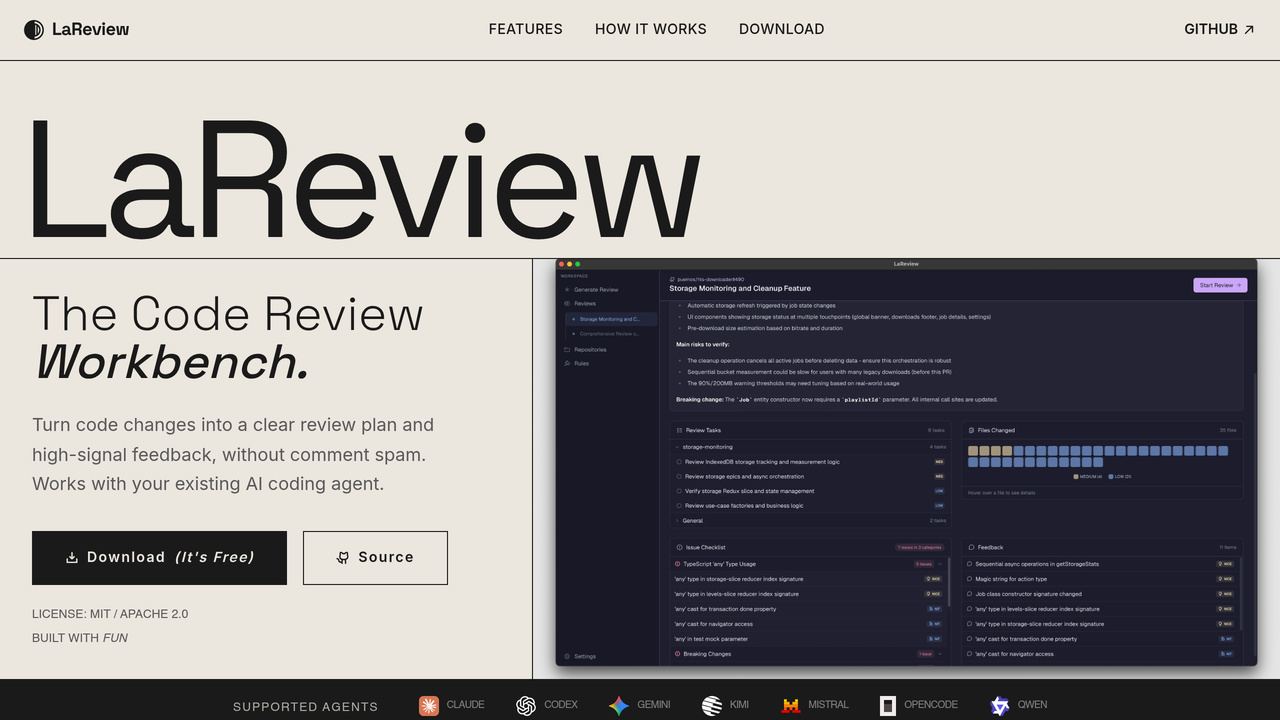This screenshot has width=1280, height=720.
Task: Select Storage Monitoring review in sidebar
Action: 612,319
